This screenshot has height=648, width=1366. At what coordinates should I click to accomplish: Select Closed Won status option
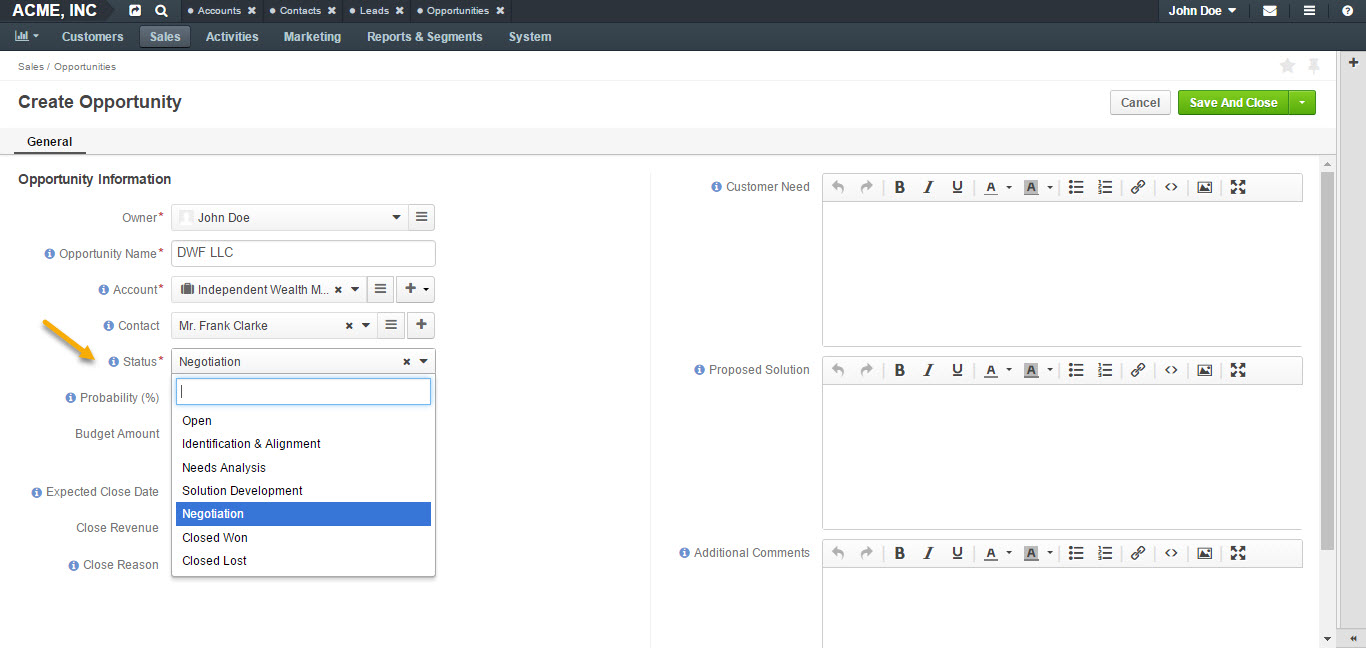click(304, 538)
